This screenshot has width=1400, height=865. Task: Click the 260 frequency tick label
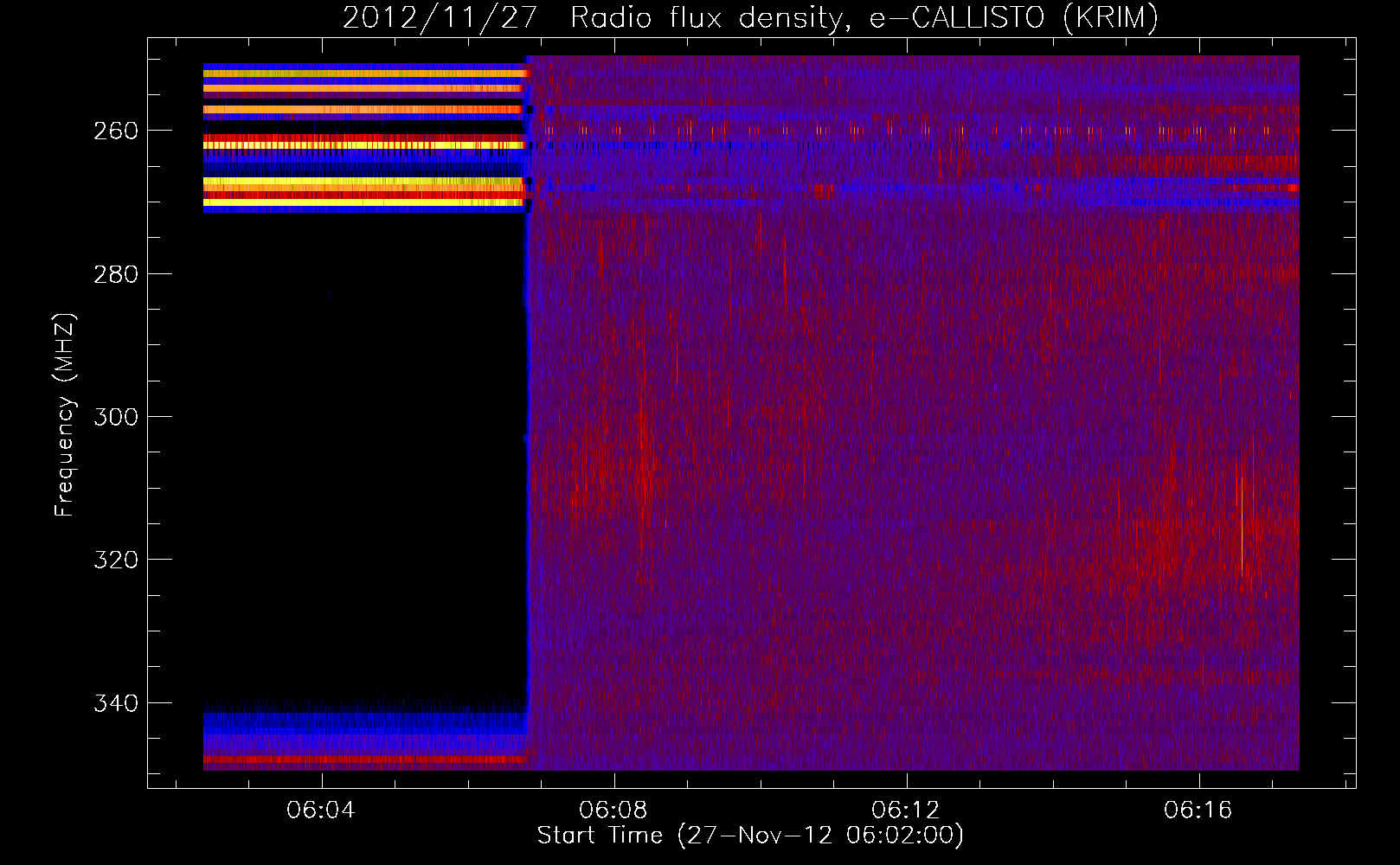tap(116, 131)
